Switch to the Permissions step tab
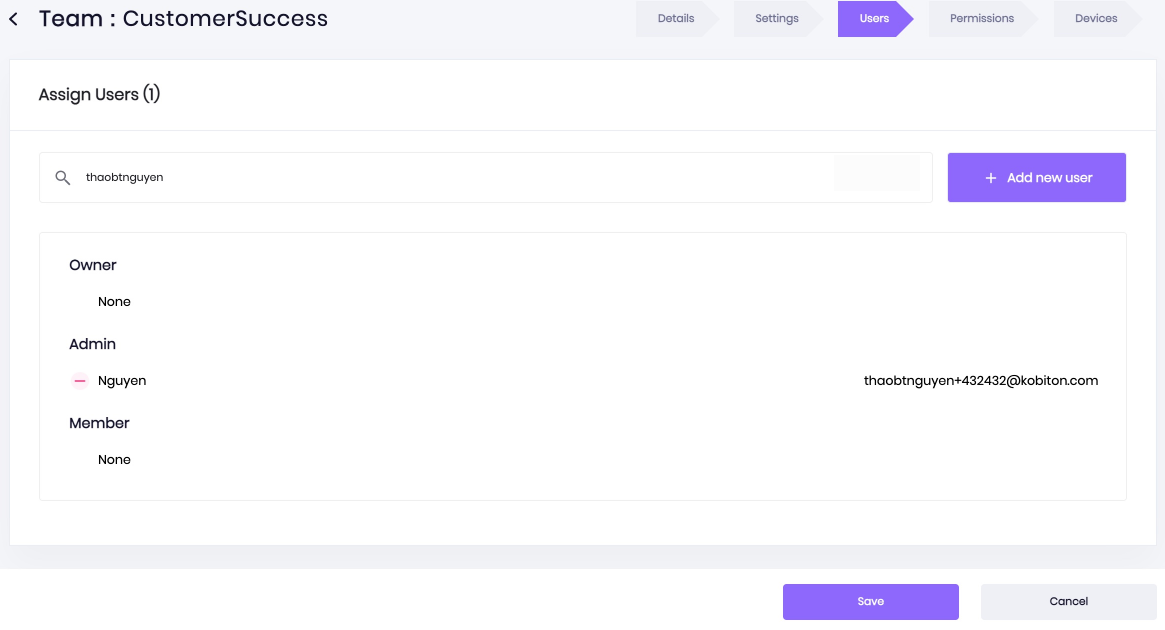 [x=981, y=19]
